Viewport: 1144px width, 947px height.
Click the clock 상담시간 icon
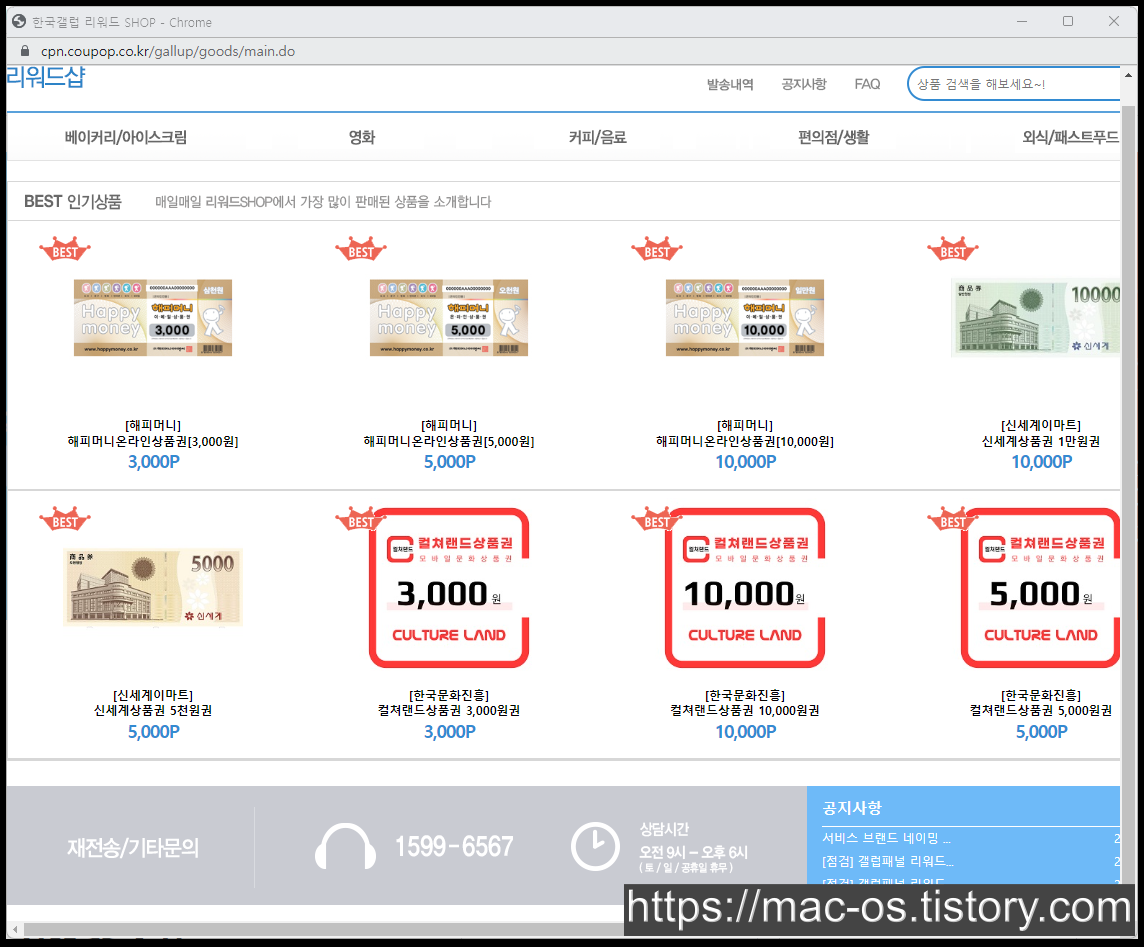pos(595,846)
